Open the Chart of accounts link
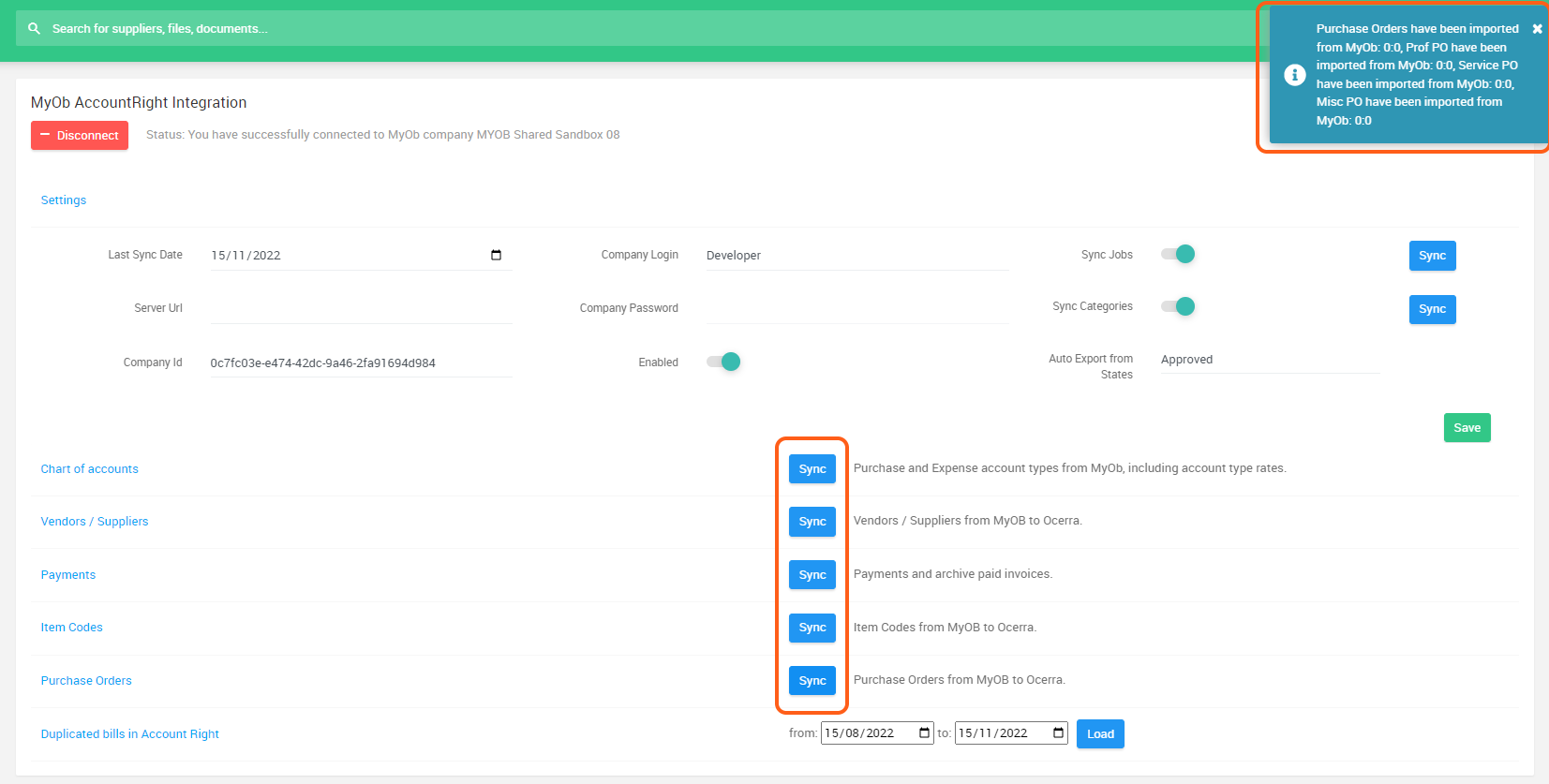Screen dimensions: 1549x784 (89, 469)
